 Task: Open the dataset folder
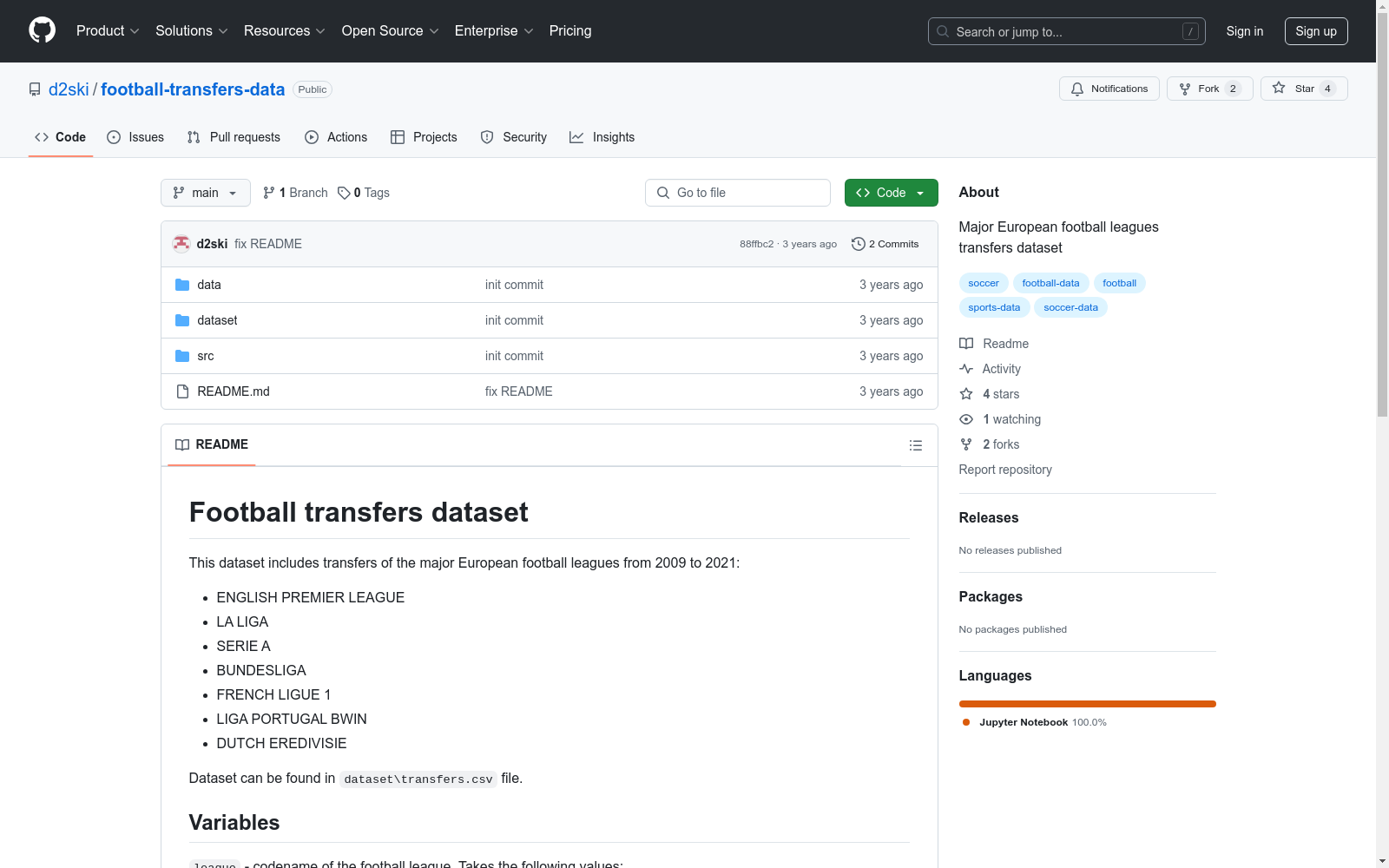coord(217,320)
